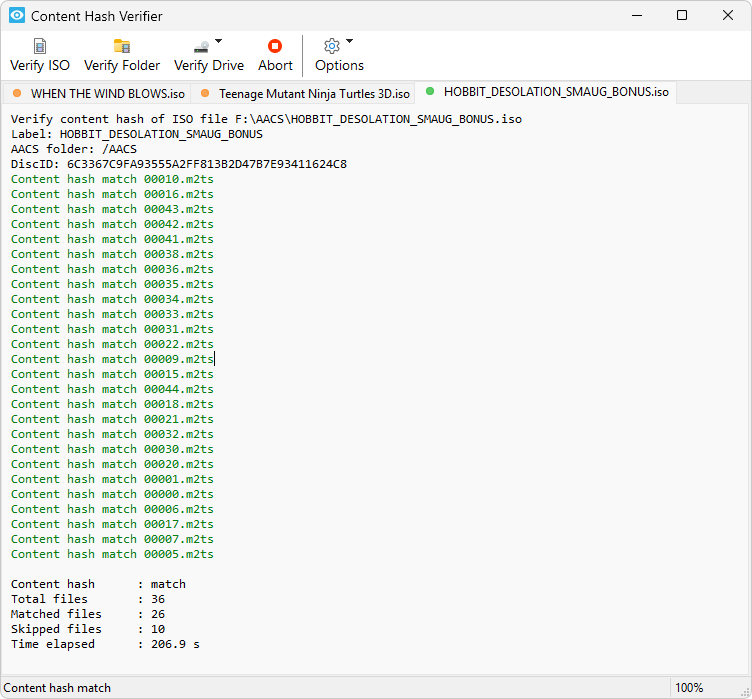Viewport: 752px width, 699px height.
Task: Click the Content Hash Verifier app icon
Action: pyautogui.click(x=17, y=15)
